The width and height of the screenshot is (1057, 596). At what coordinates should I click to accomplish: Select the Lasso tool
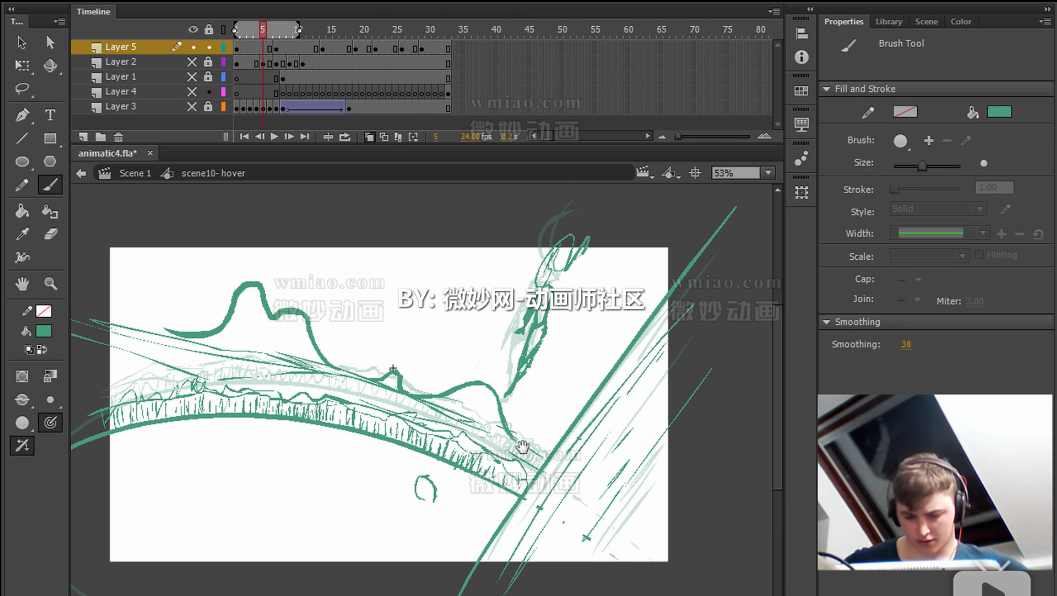tap(22, 89)
